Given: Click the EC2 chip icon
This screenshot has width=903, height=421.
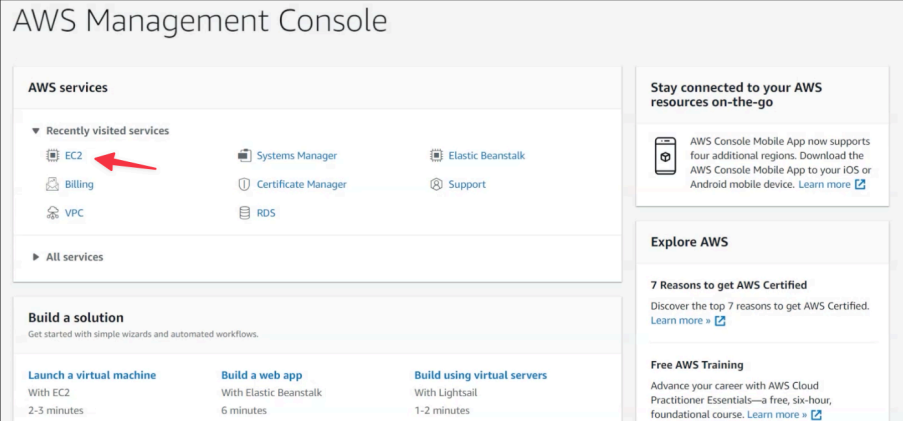Looking at the screenshot, I should click(53, 155).
